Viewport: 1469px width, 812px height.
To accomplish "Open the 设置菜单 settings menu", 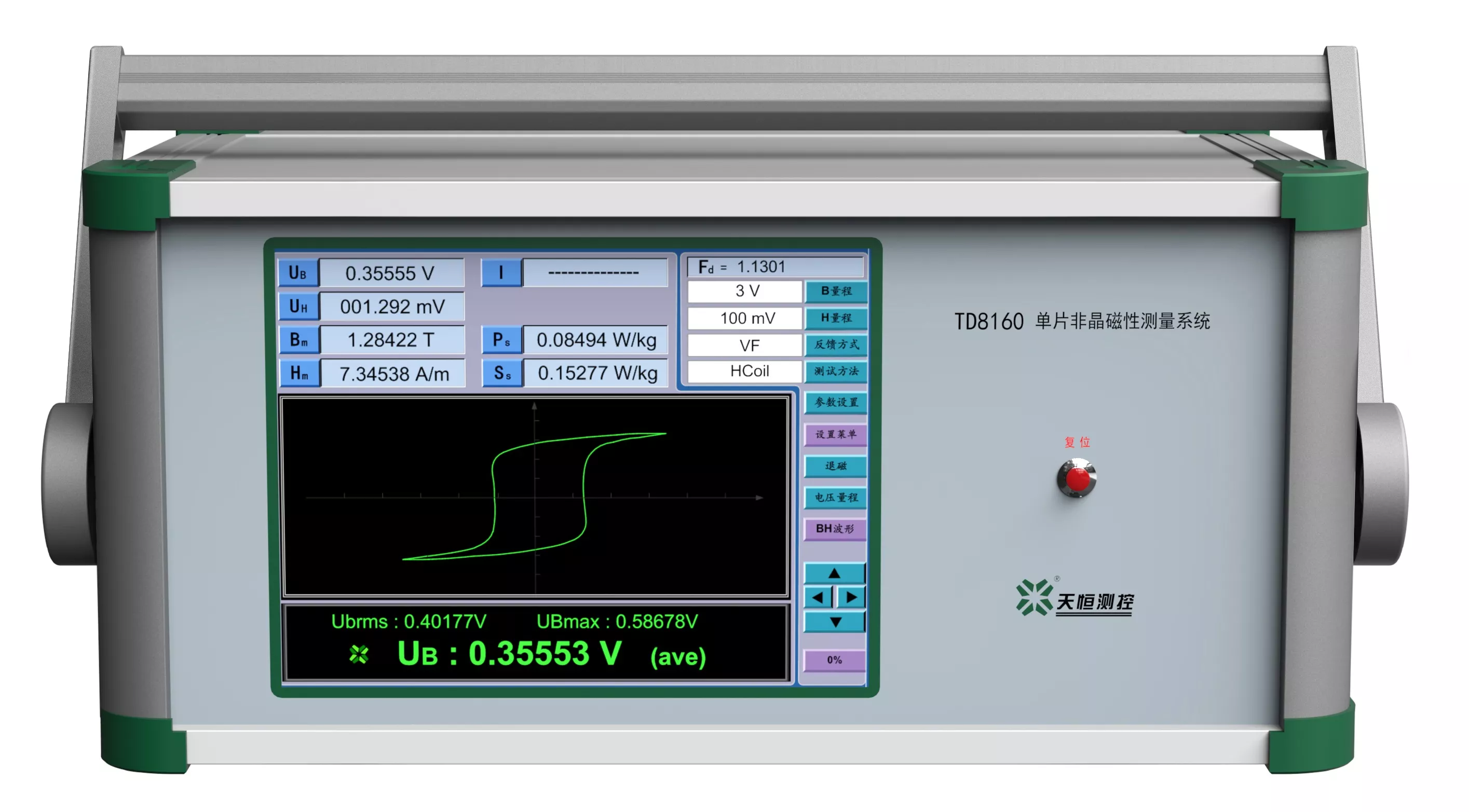I will [x=835, y=434].
